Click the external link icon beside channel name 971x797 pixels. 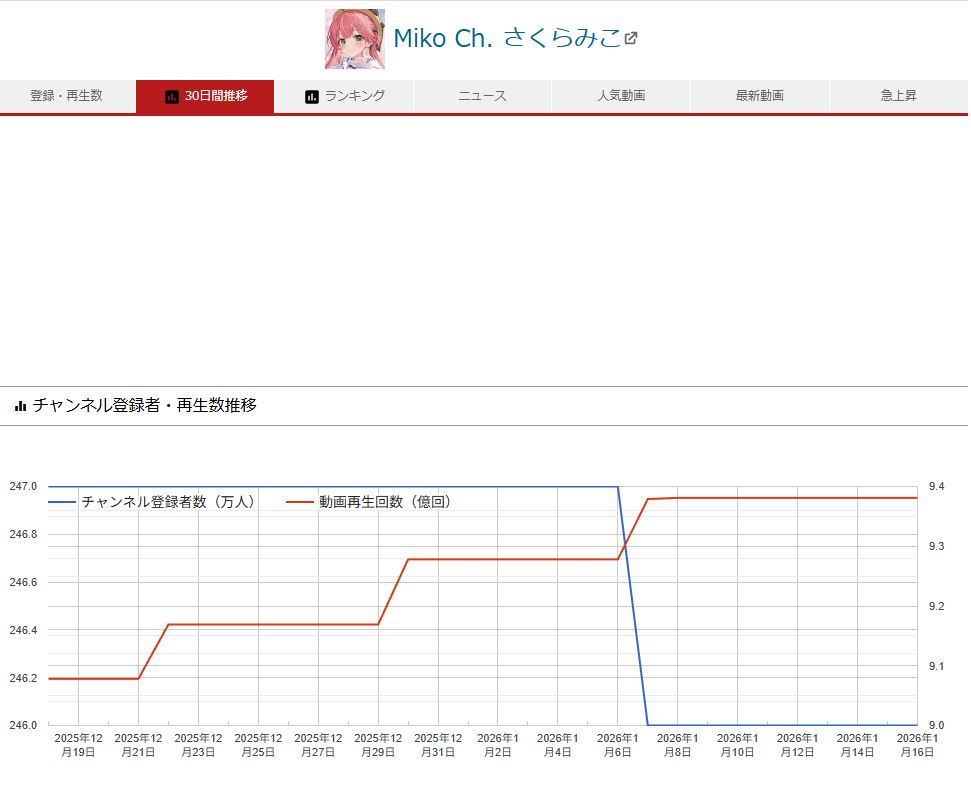[631, 39]
